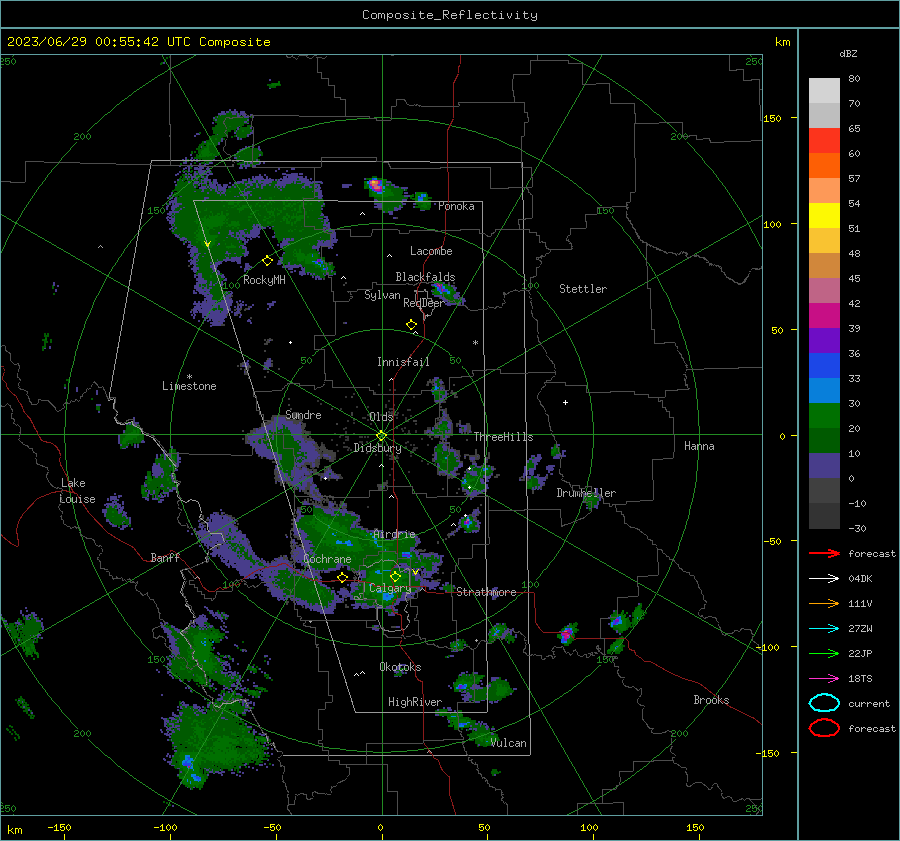The height and width of the screenshot is (841, 900).
Task: Click the Innisfail city label
Action: [403, 362]
